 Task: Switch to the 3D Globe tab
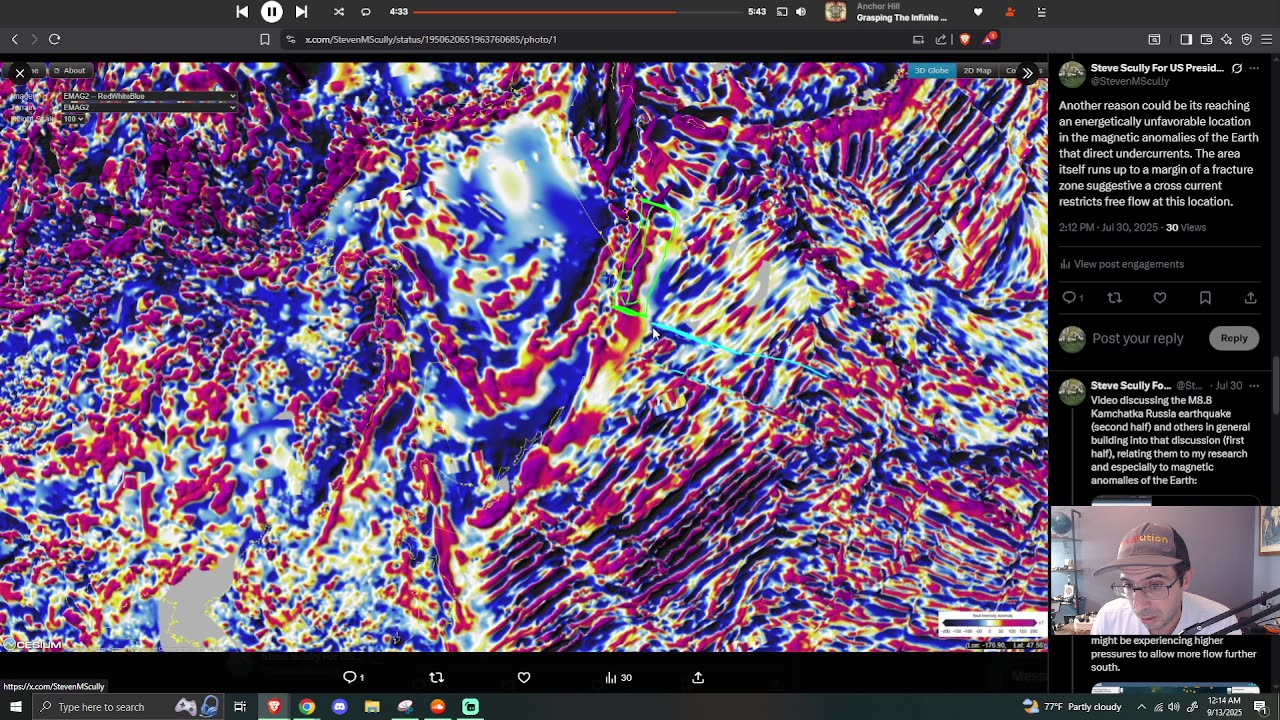tap(931, 71)
